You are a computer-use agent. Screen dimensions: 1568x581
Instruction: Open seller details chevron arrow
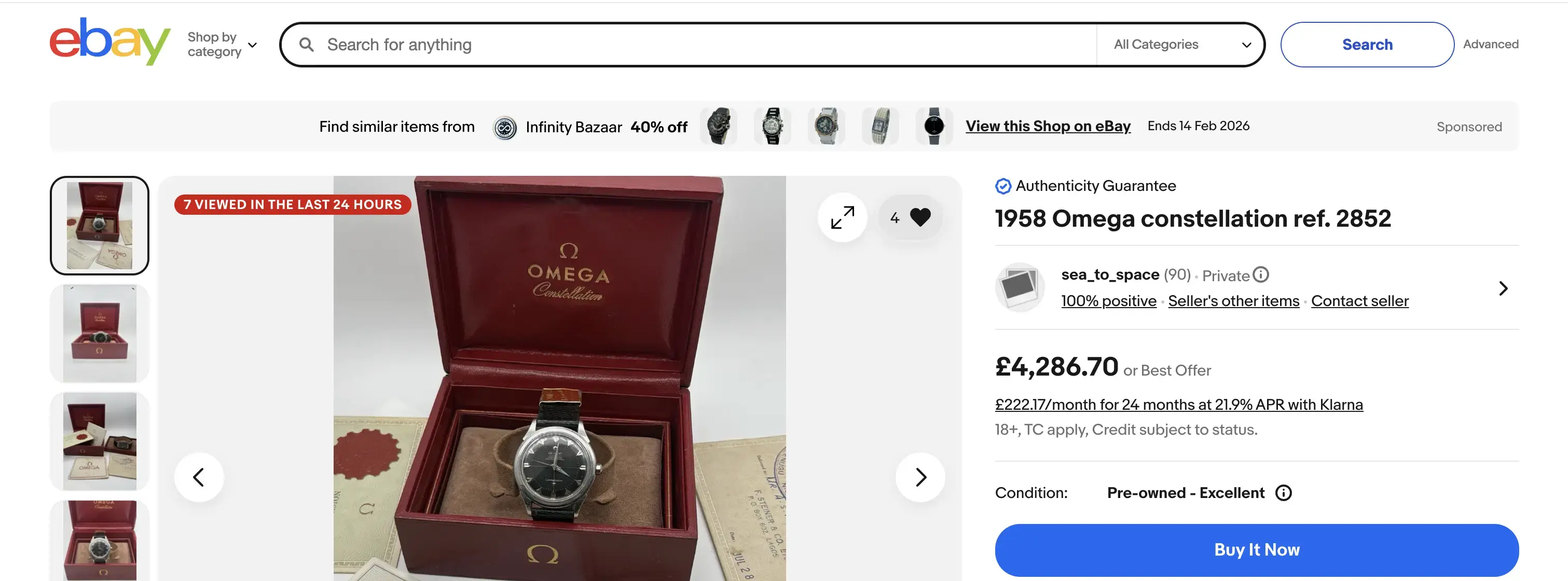coord(1502,288)
